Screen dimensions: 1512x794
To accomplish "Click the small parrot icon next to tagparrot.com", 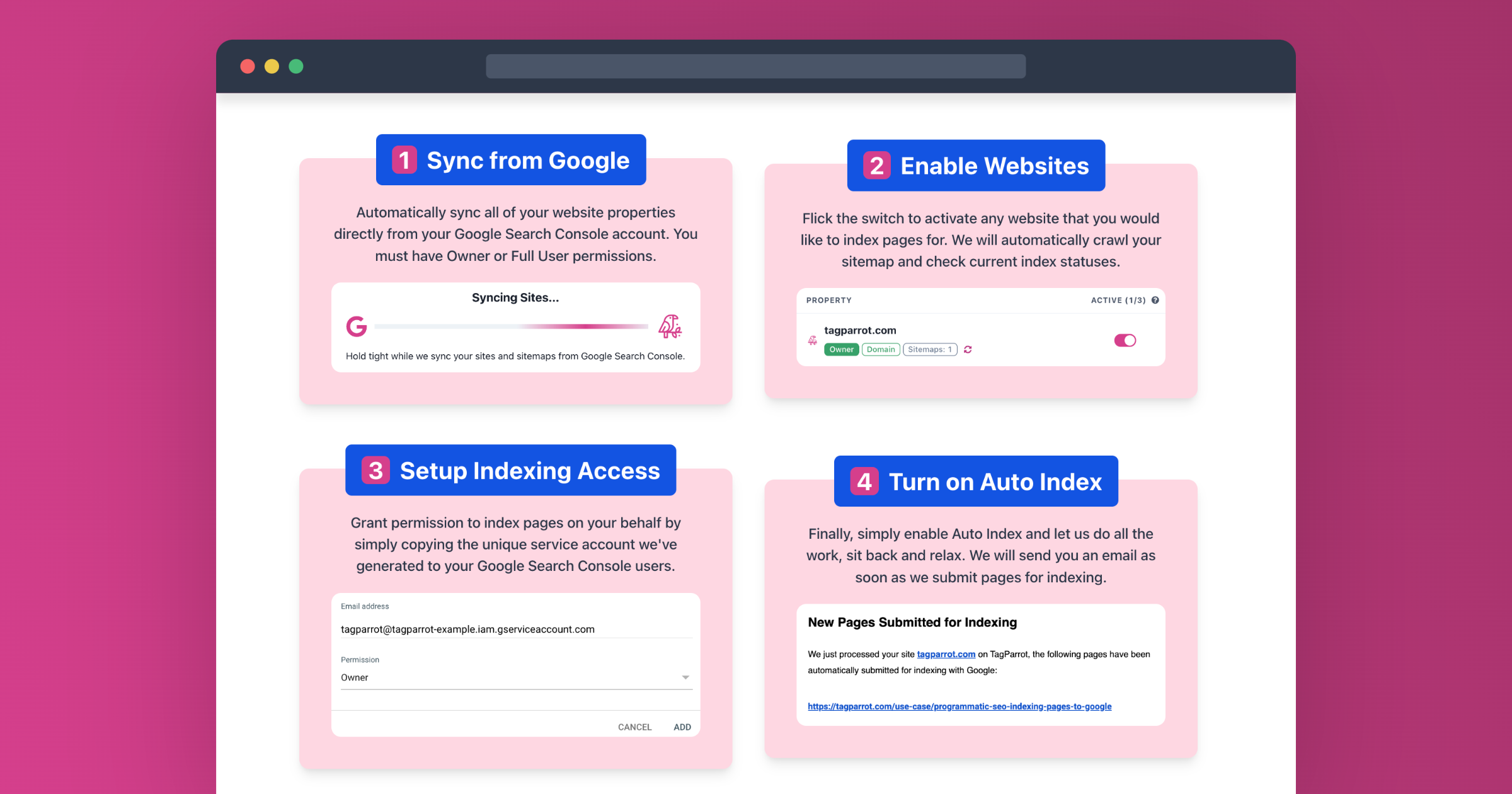I will pyautogui.click(x=813, y=340).
